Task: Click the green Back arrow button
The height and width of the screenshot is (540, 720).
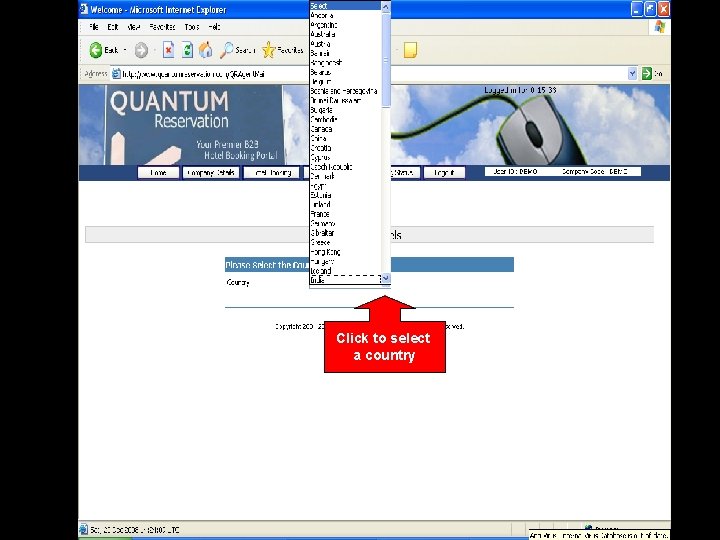Action: (96, 50)
